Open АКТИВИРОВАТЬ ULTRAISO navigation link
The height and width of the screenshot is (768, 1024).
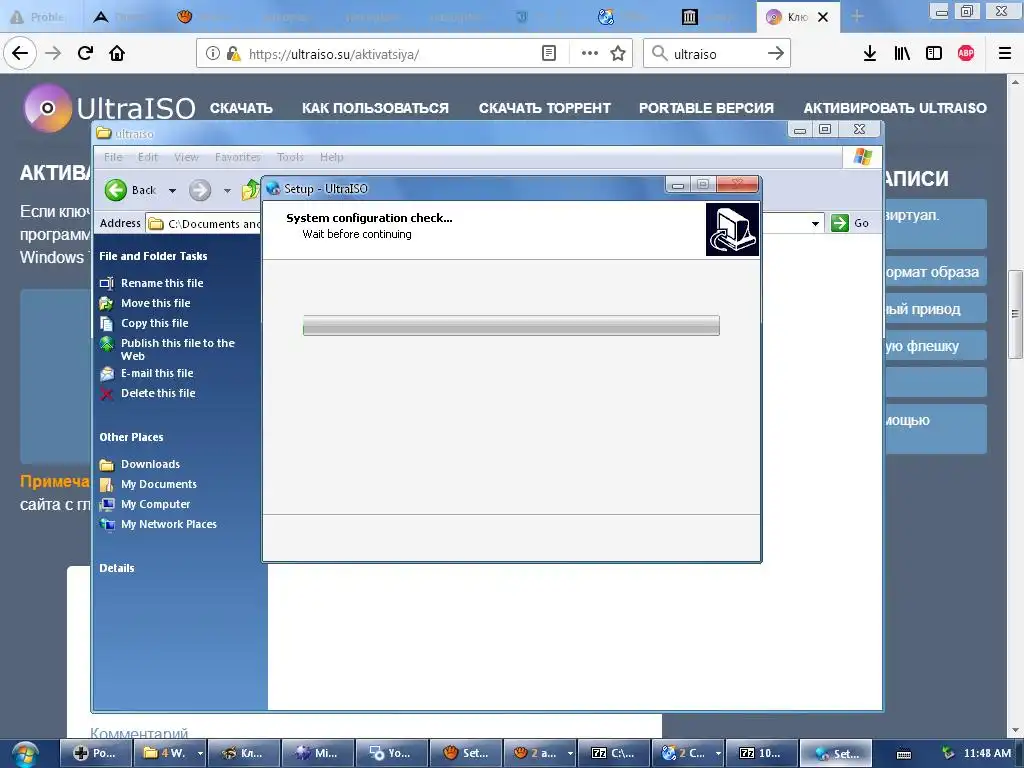pos(895,108)
